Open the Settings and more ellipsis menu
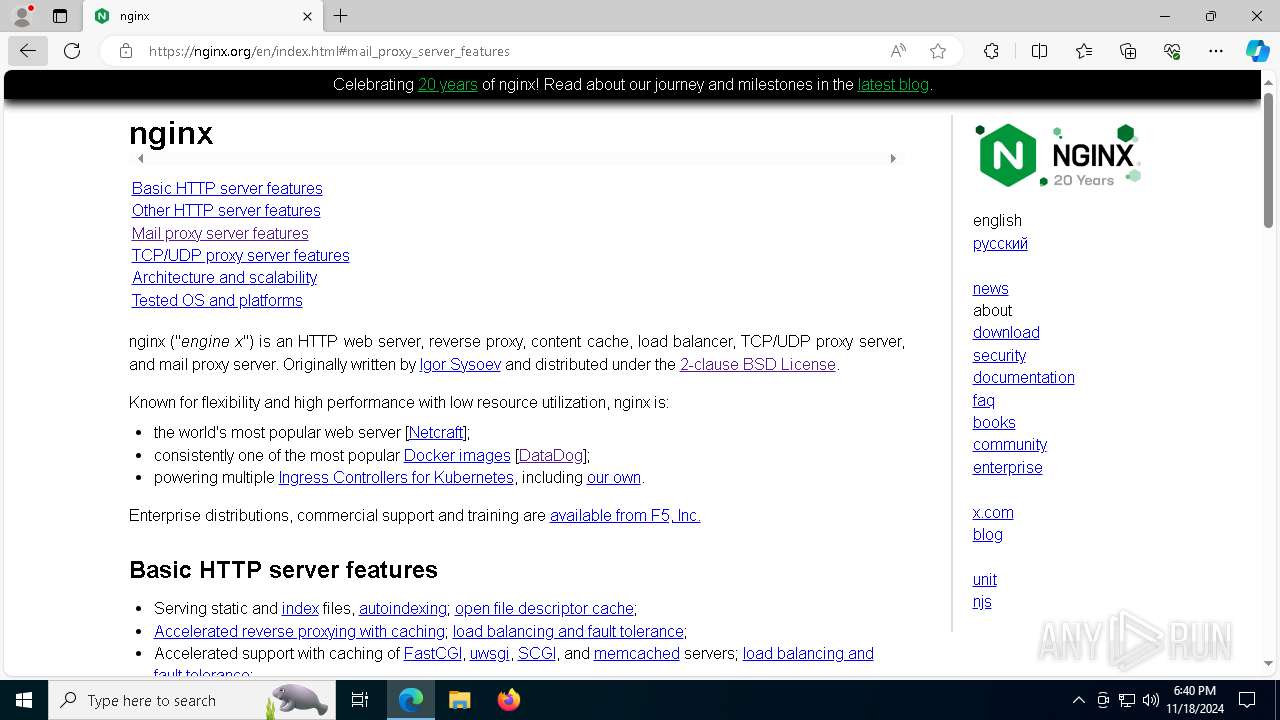Viewport: 1280px width, 720px height. (1216, 51)
